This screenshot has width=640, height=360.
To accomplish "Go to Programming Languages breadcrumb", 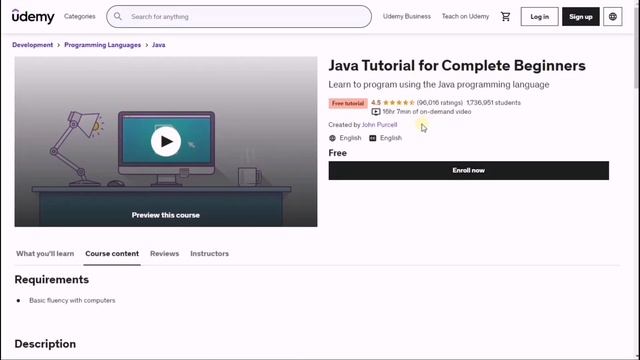I will 102,45.
